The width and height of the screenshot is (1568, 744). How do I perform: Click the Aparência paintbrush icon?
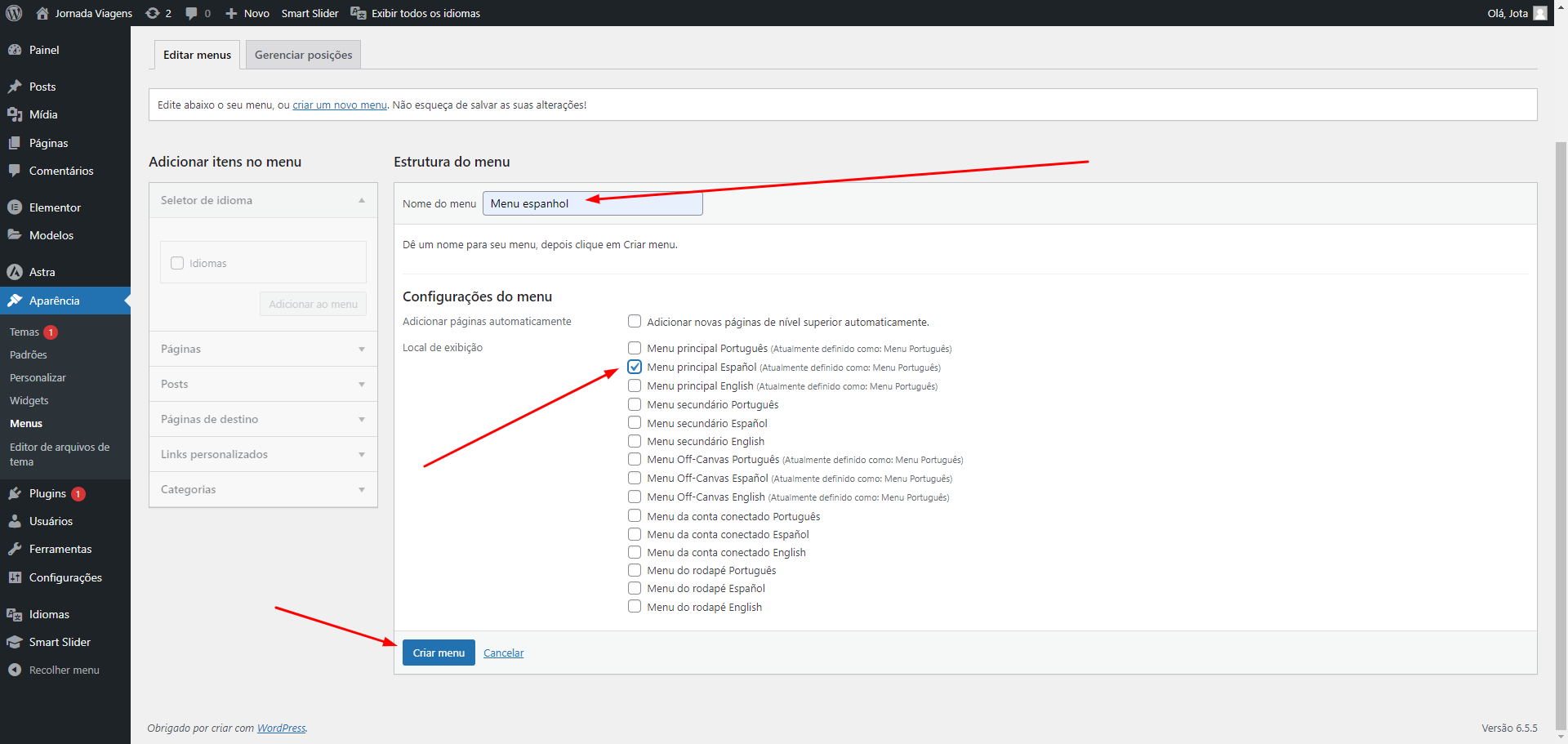[15, 301]
